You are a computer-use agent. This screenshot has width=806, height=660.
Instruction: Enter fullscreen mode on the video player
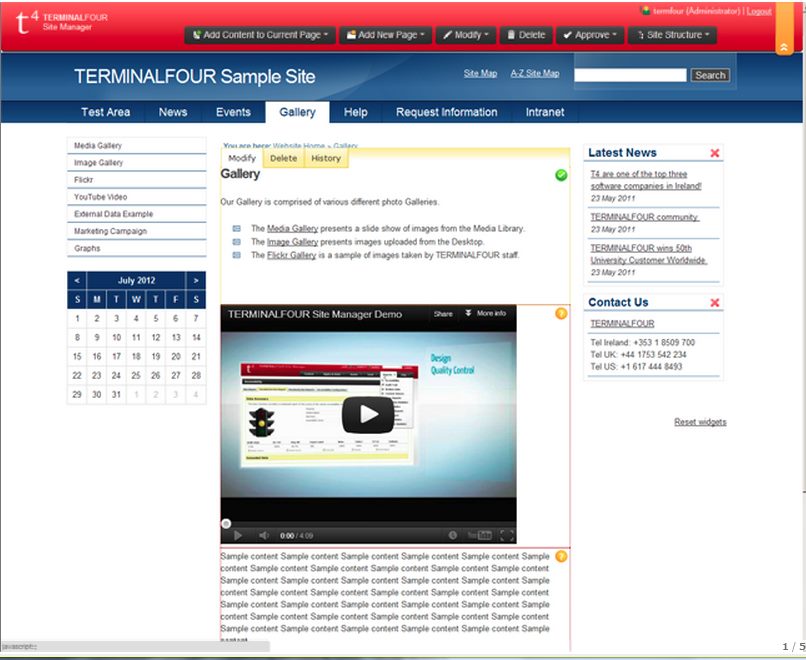(507, 536)
